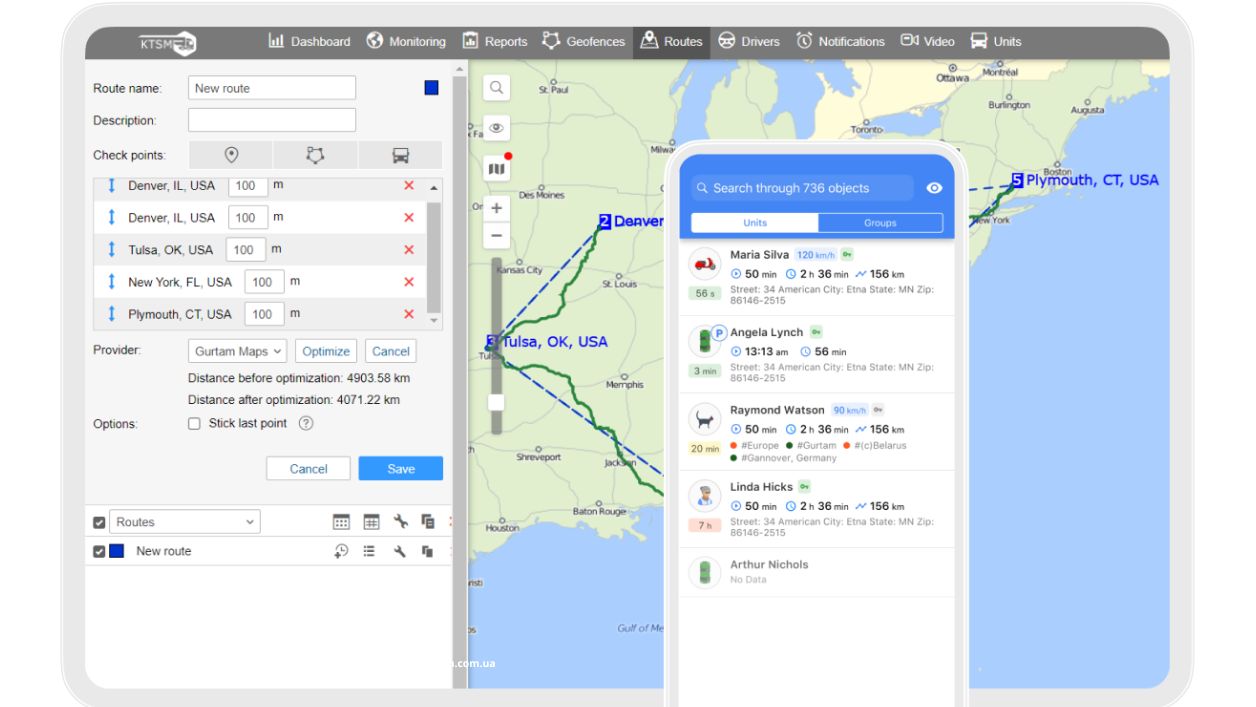Viewport: 1256px width, 707px height.
Task: Click copy icon in Routes header row
Action: click(x=428, y=521)
